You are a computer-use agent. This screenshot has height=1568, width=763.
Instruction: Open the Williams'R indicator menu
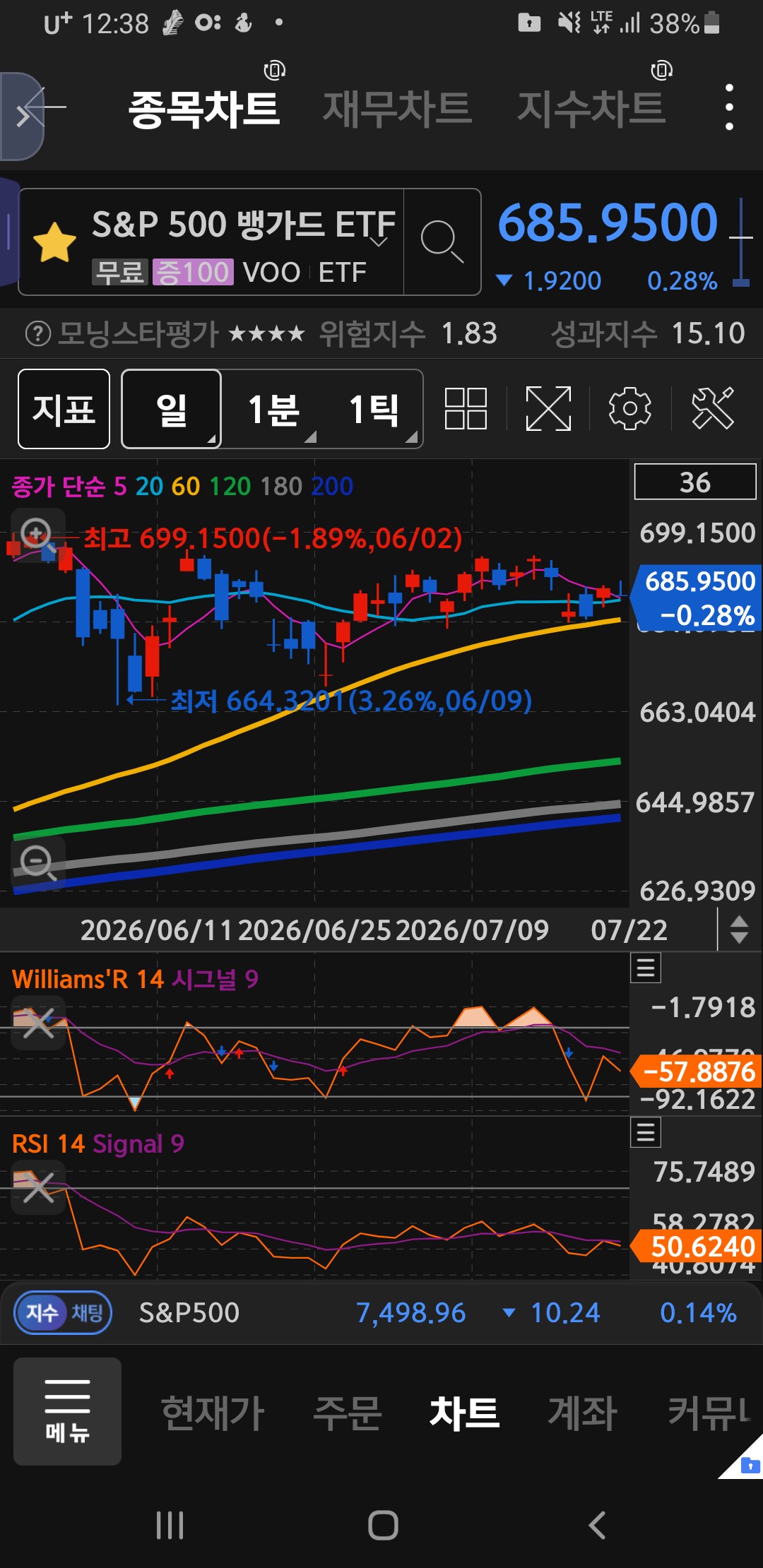click(x=646, y=968)
